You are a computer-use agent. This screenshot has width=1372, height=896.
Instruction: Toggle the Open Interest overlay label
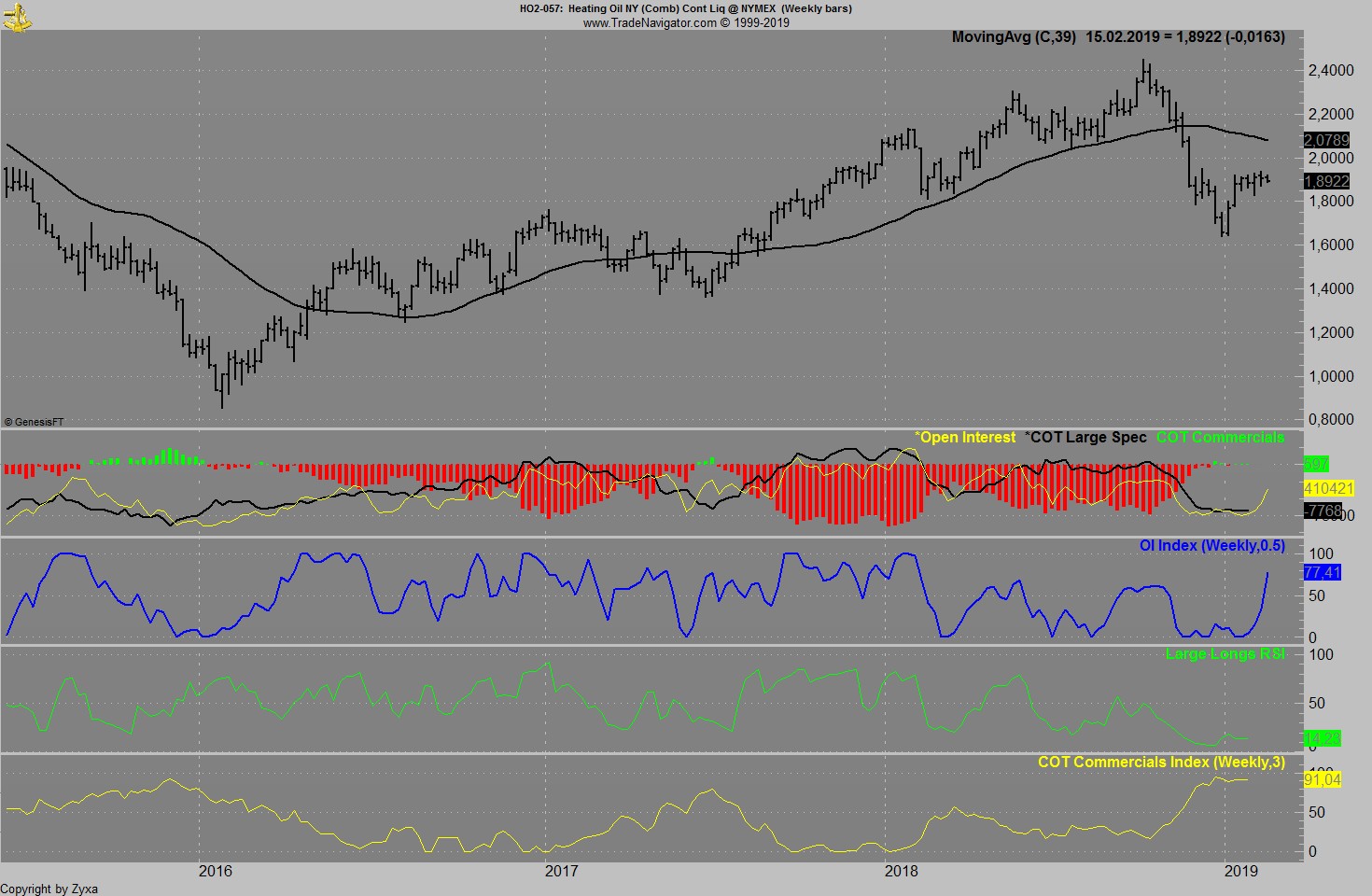point(965,437)
